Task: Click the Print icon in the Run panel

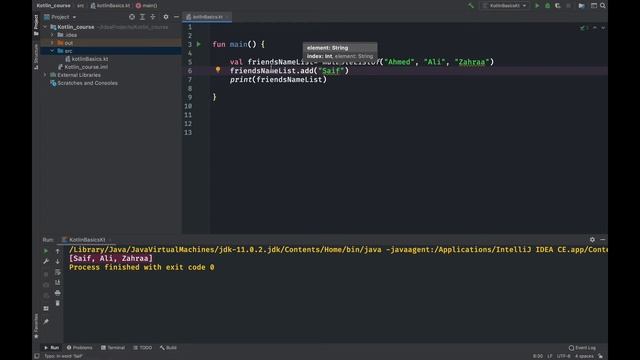Action: tap(58, 293)
